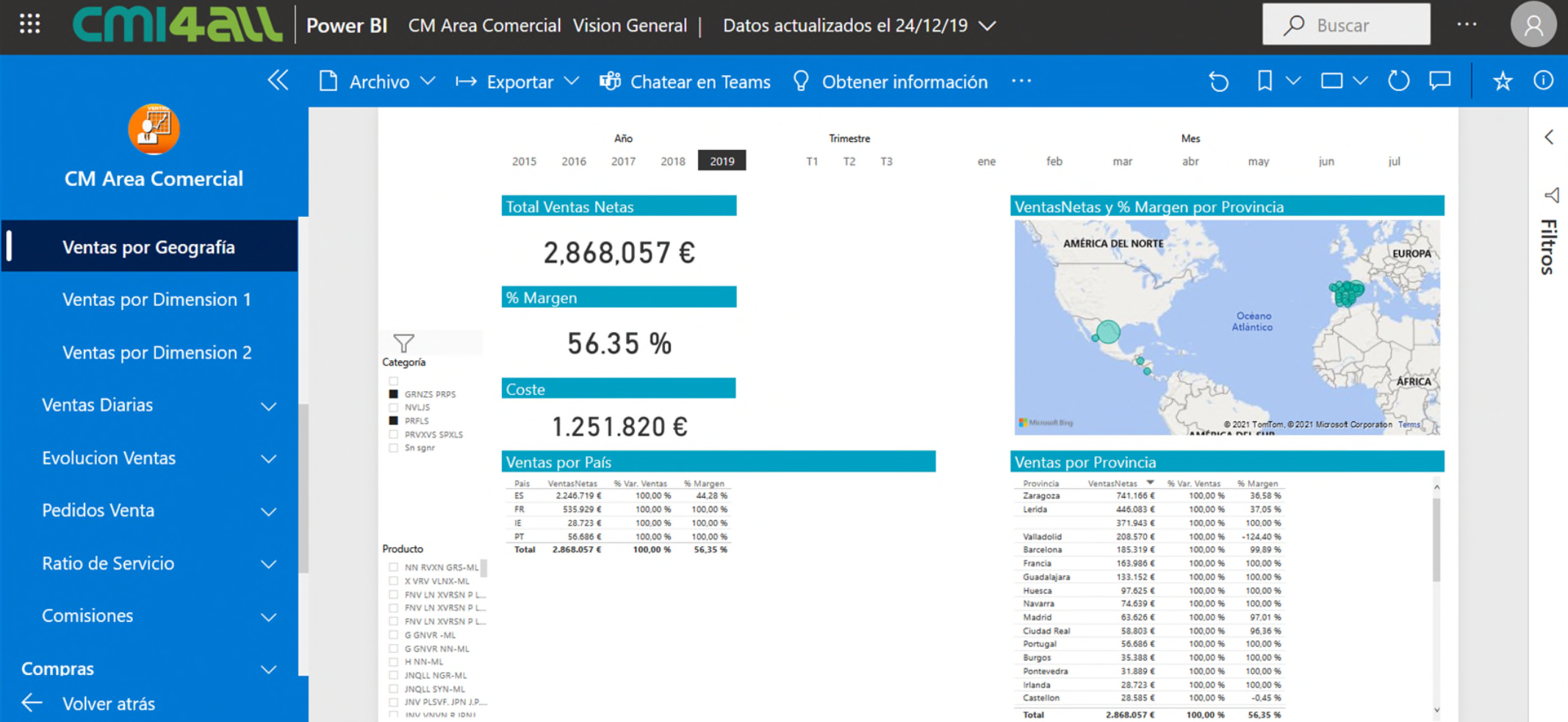The width and height of the screenshot is (1568, 722).
Task: Open the app launcher grid icon
Action: pyautogui.click(x=29, y=24)
